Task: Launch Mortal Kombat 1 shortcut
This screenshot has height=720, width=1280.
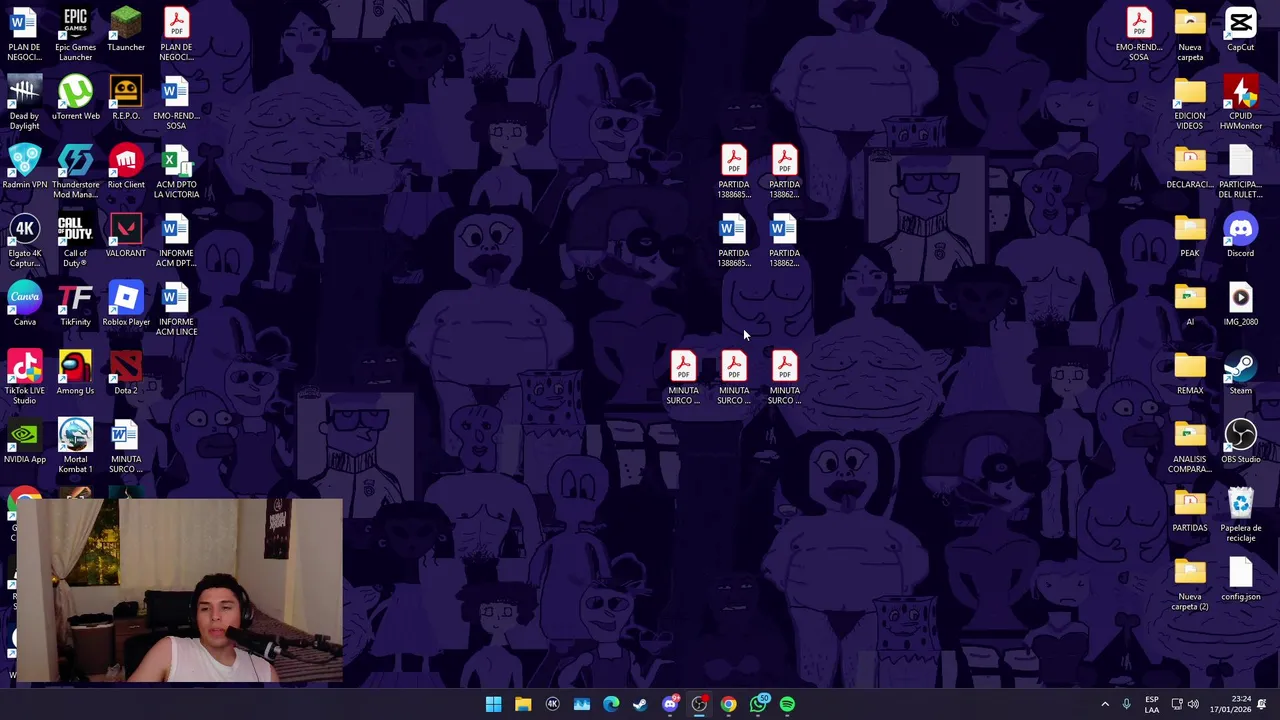Action: click(x=75, y=447)
